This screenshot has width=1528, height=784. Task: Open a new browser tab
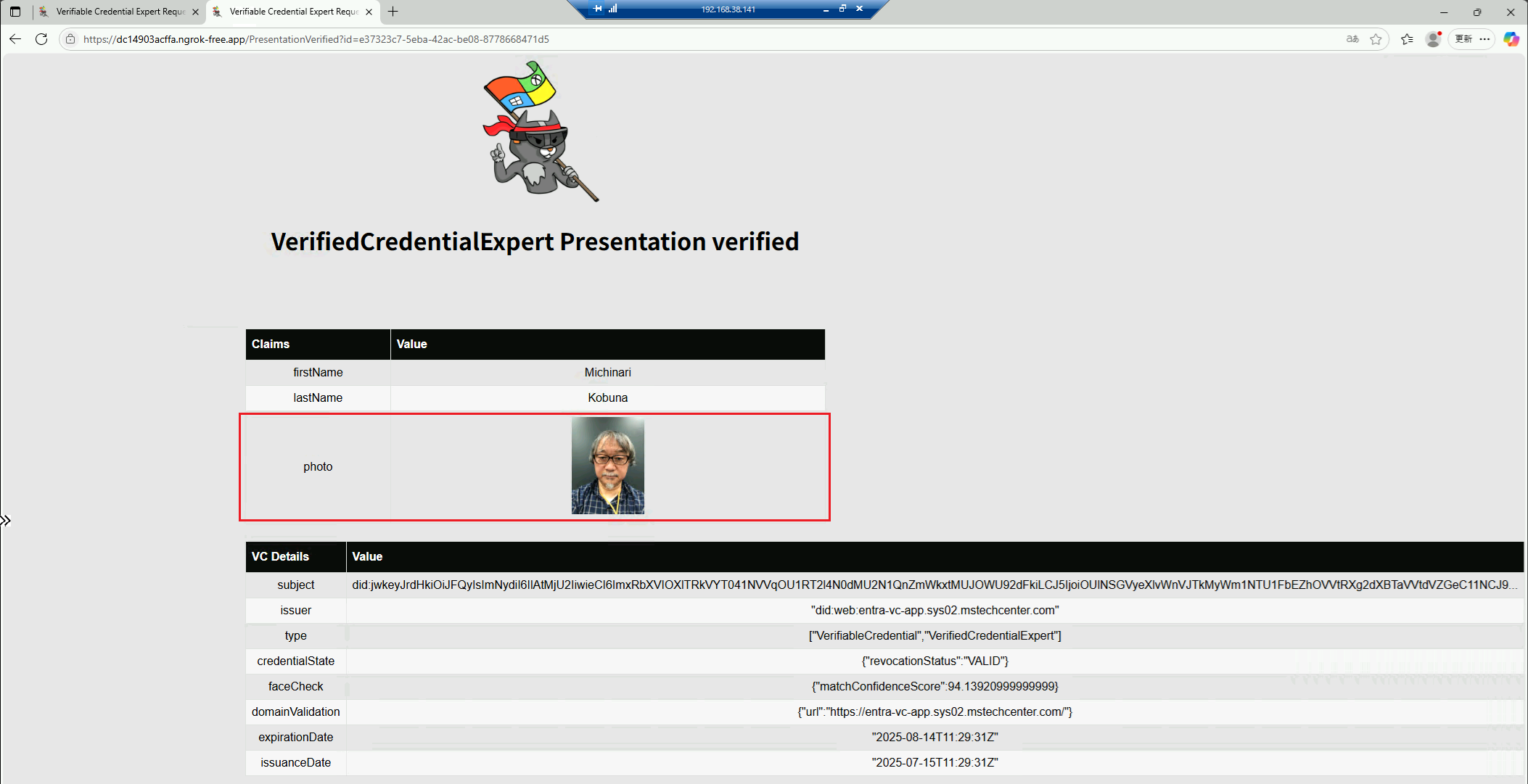tap(393, 12)
